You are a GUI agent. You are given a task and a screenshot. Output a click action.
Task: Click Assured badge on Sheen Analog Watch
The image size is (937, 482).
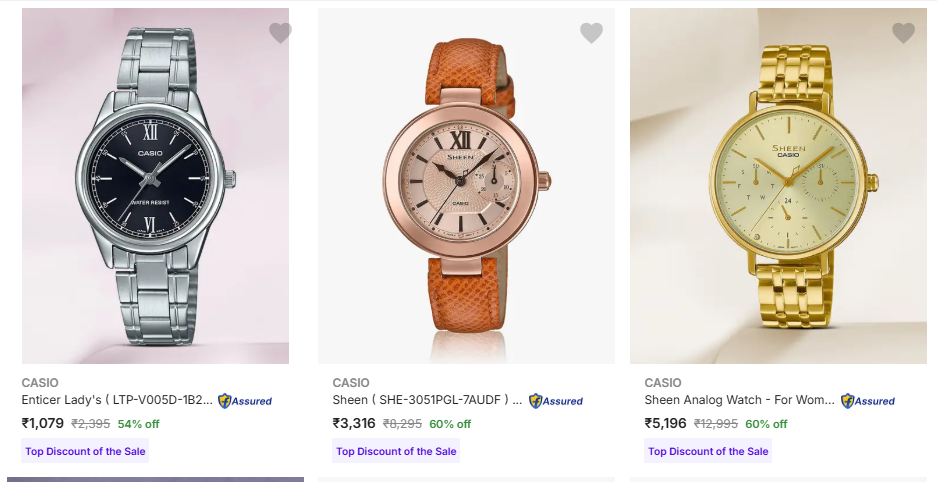coord(868,401)
